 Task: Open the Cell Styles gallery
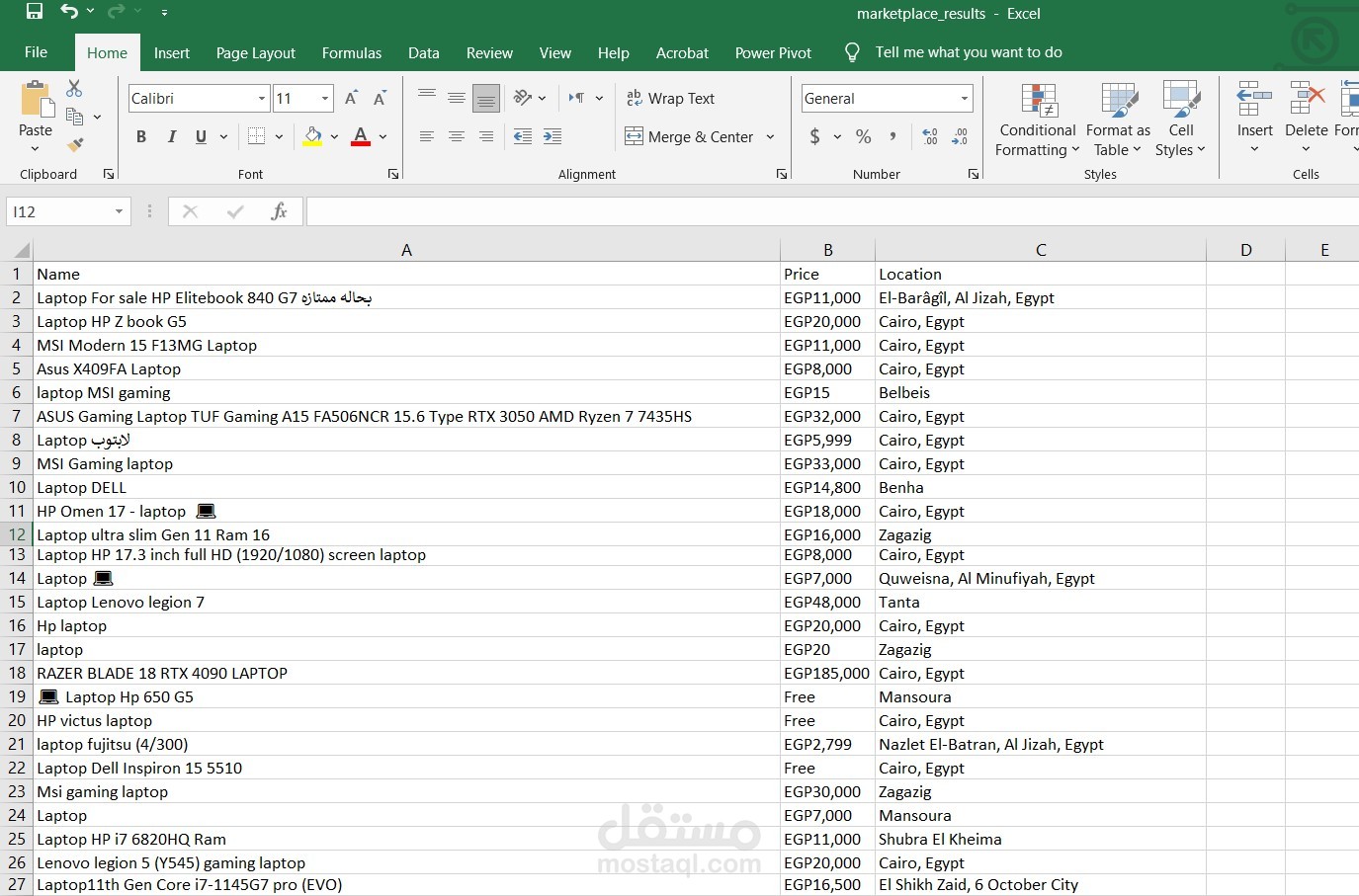[1181, 121]
